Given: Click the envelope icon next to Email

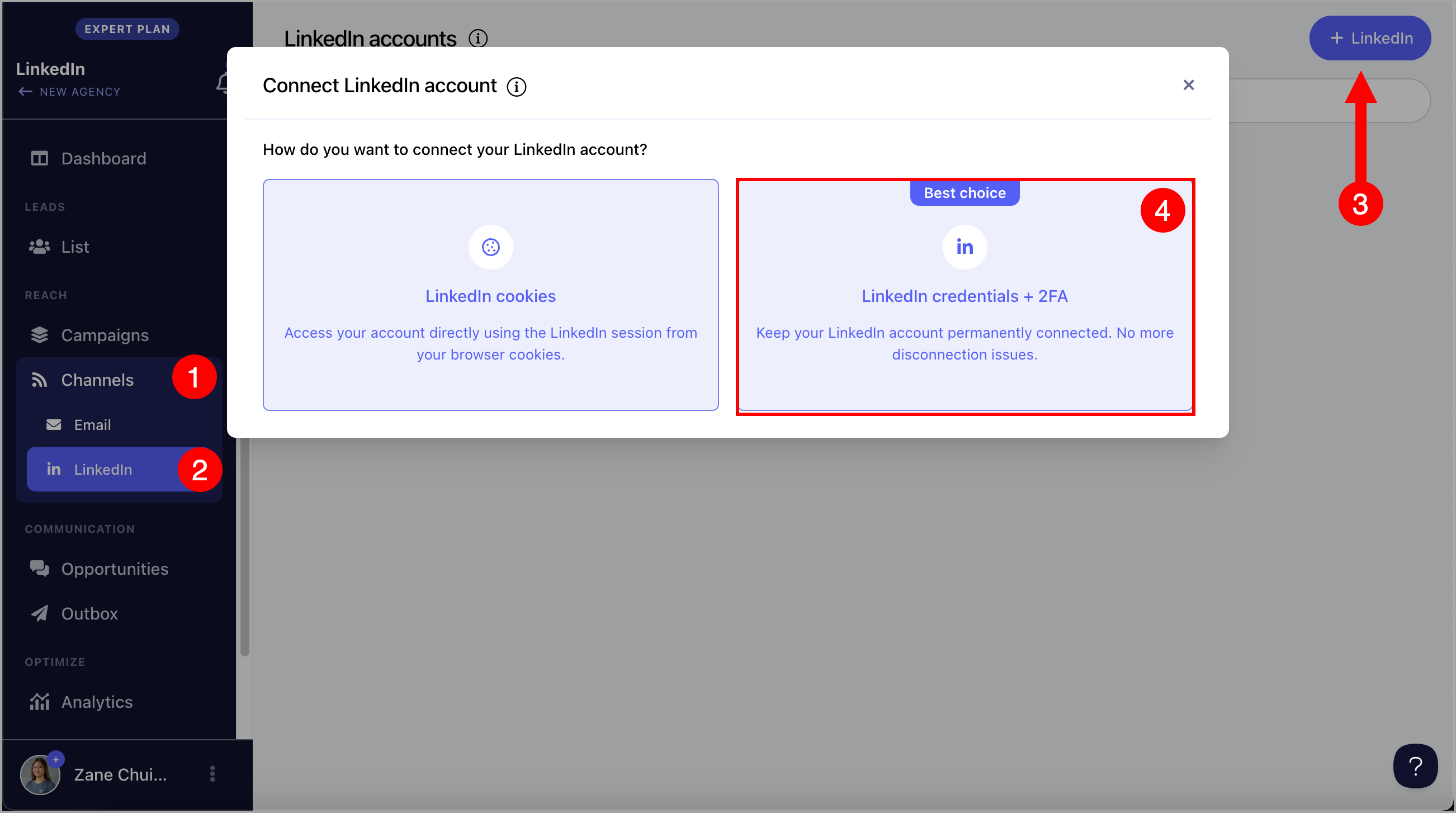Looking at the screenshot, I should tap(54, 424).
